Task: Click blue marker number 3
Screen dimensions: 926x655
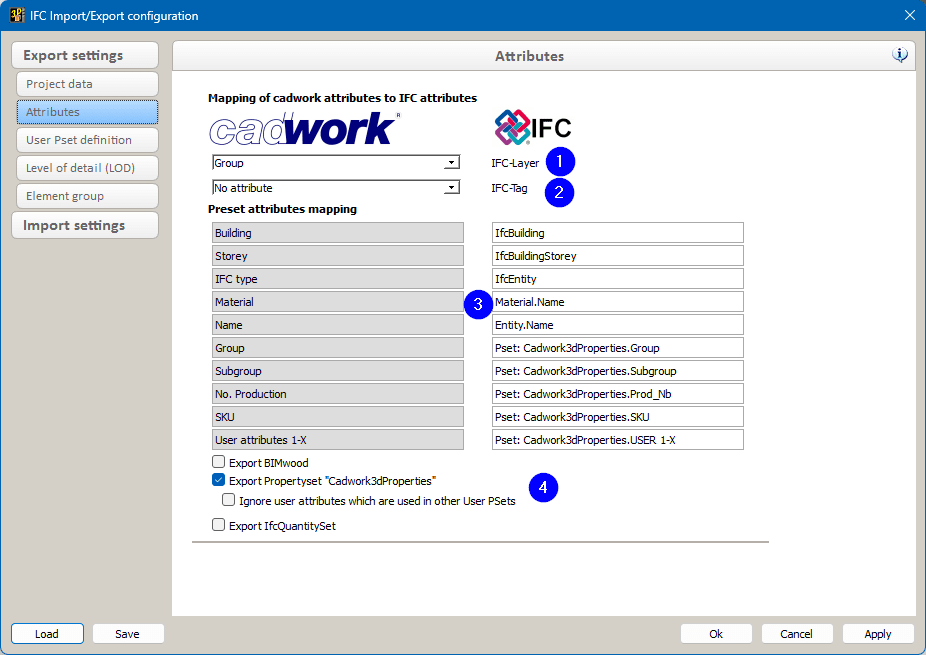Action: coord(479,304)
